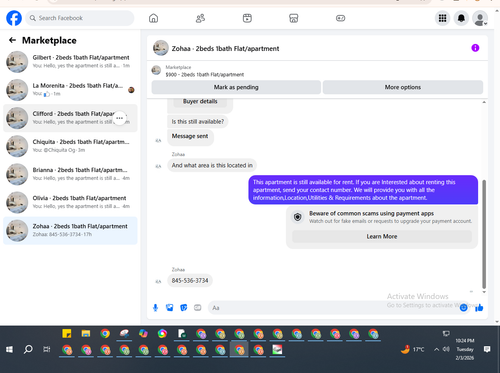
Task: Open Gilbert's apartment conversation
Action: coord(70,62)
